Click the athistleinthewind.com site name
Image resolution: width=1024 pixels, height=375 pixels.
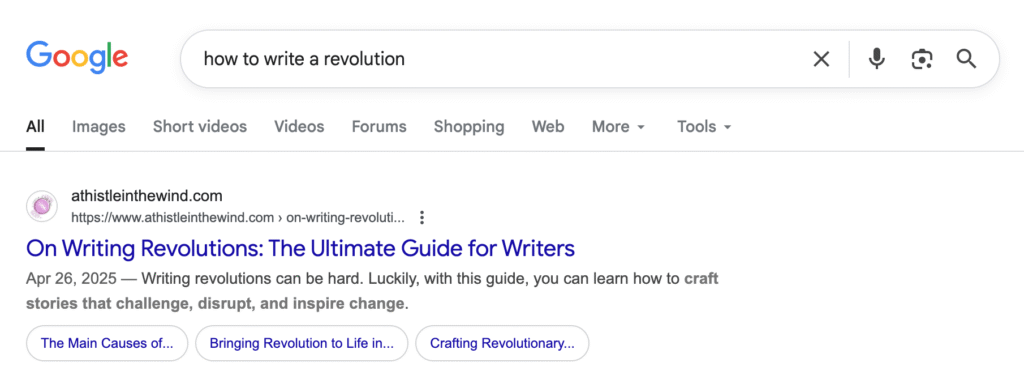146,196
